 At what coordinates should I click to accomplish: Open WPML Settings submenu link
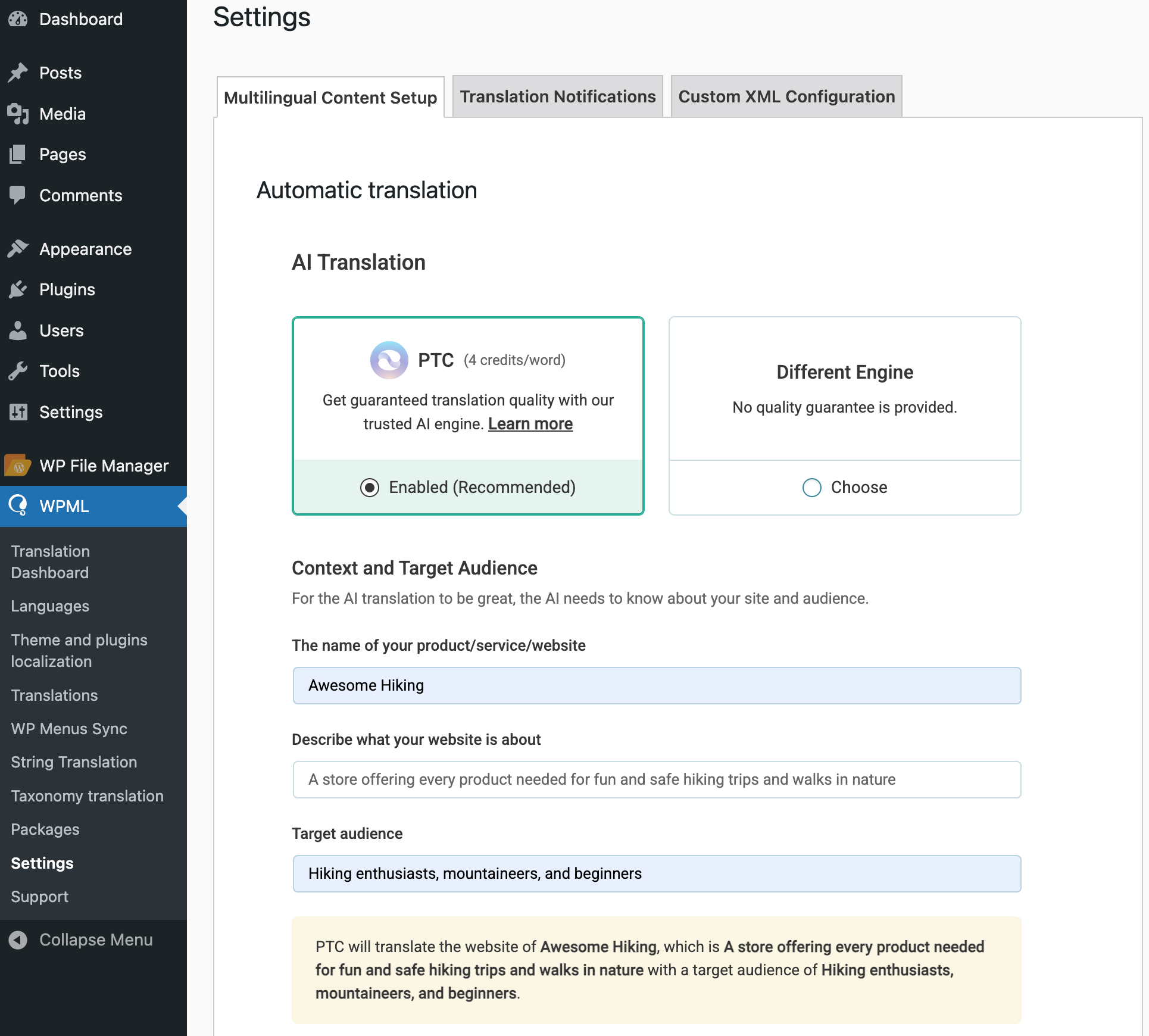42,863
